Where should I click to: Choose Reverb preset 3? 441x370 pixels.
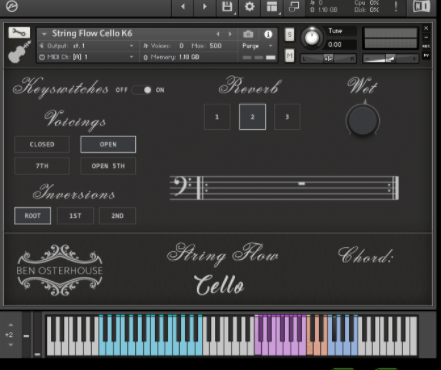(x=287, y=117)
